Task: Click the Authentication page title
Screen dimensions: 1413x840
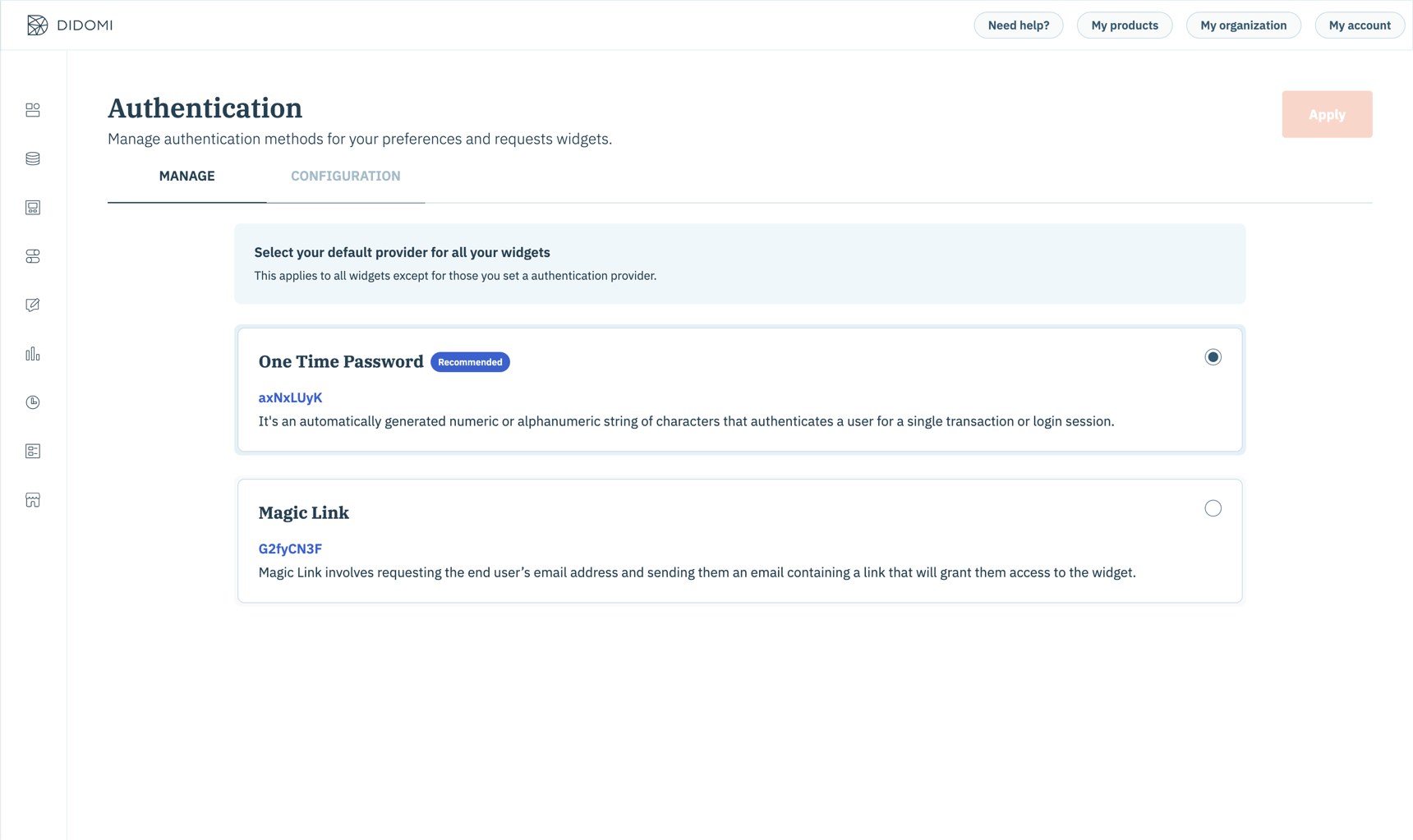Action: pos(205,108)
